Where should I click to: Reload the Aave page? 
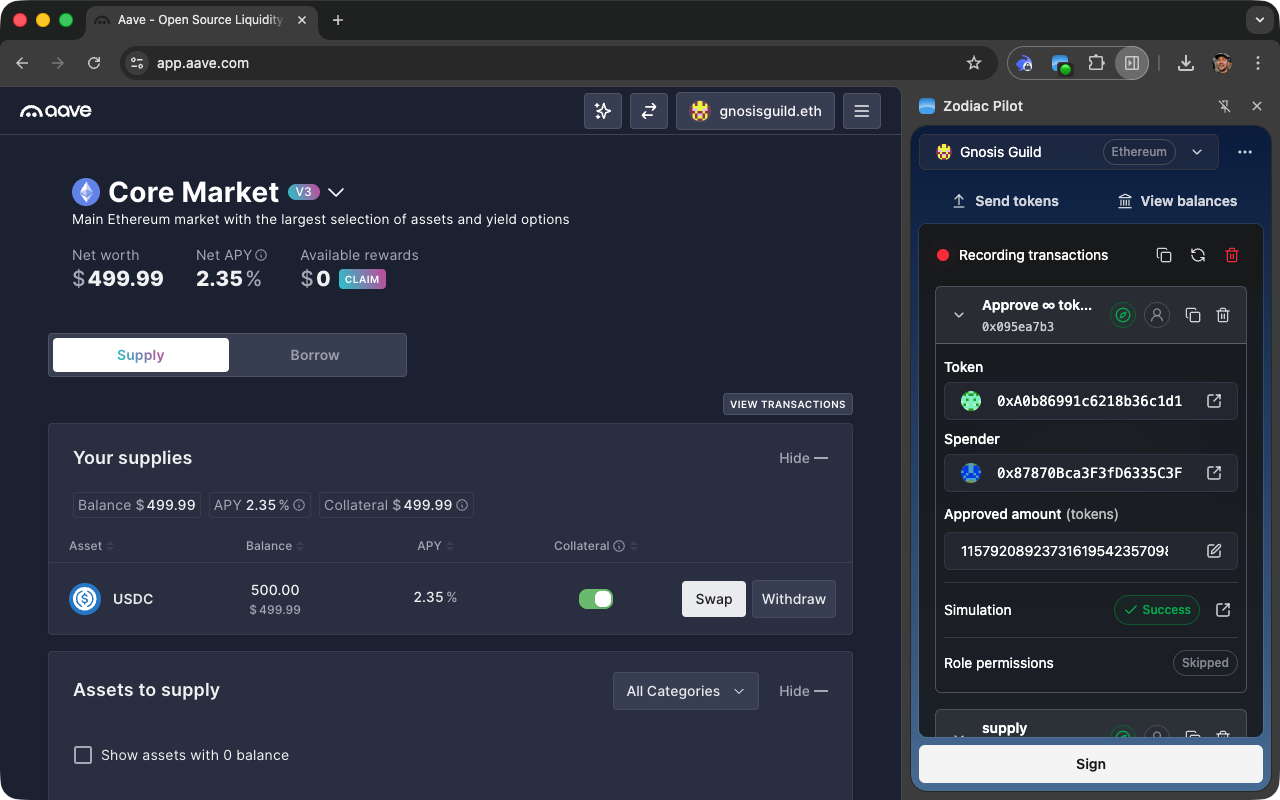coord(94,63)
